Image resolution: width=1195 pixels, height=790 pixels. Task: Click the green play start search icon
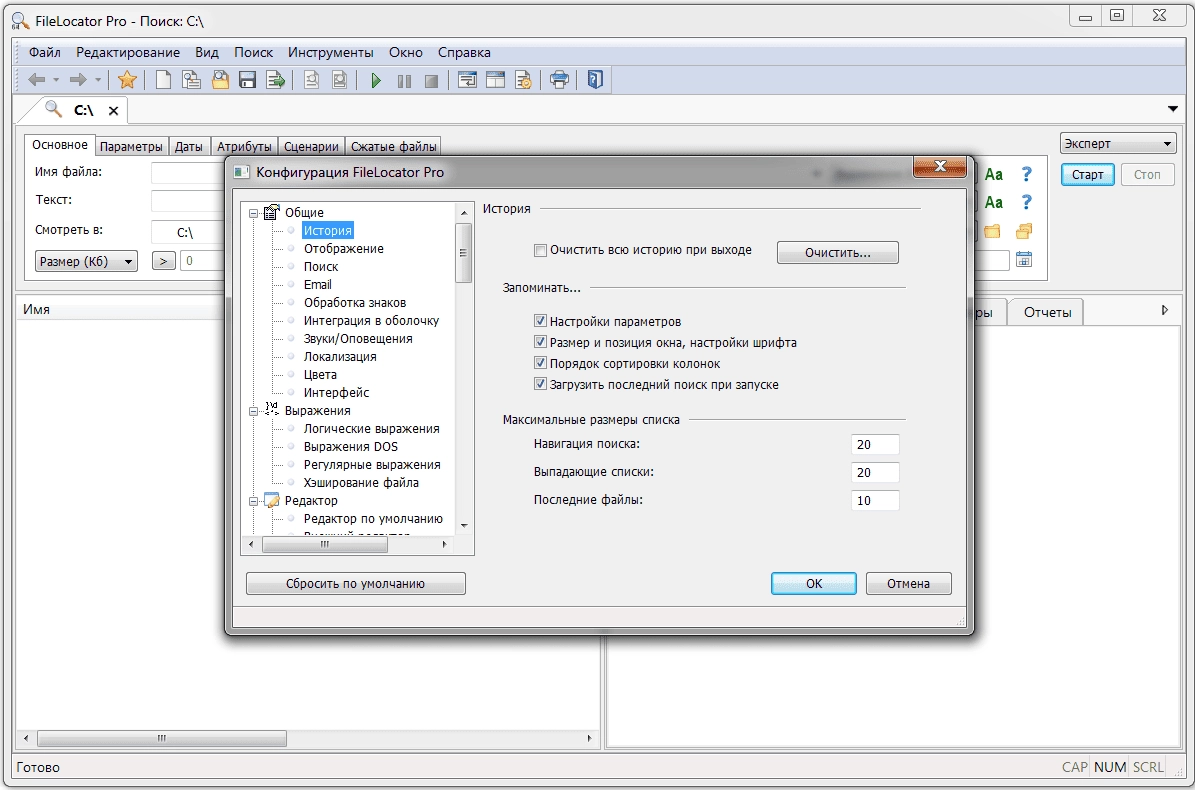point(376,80)
